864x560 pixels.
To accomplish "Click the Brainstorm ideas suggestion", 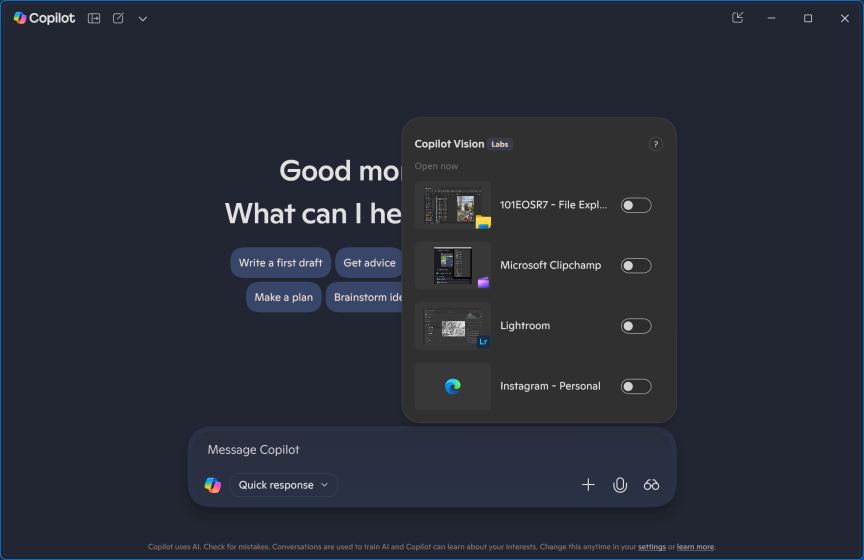I will point(365,297).
